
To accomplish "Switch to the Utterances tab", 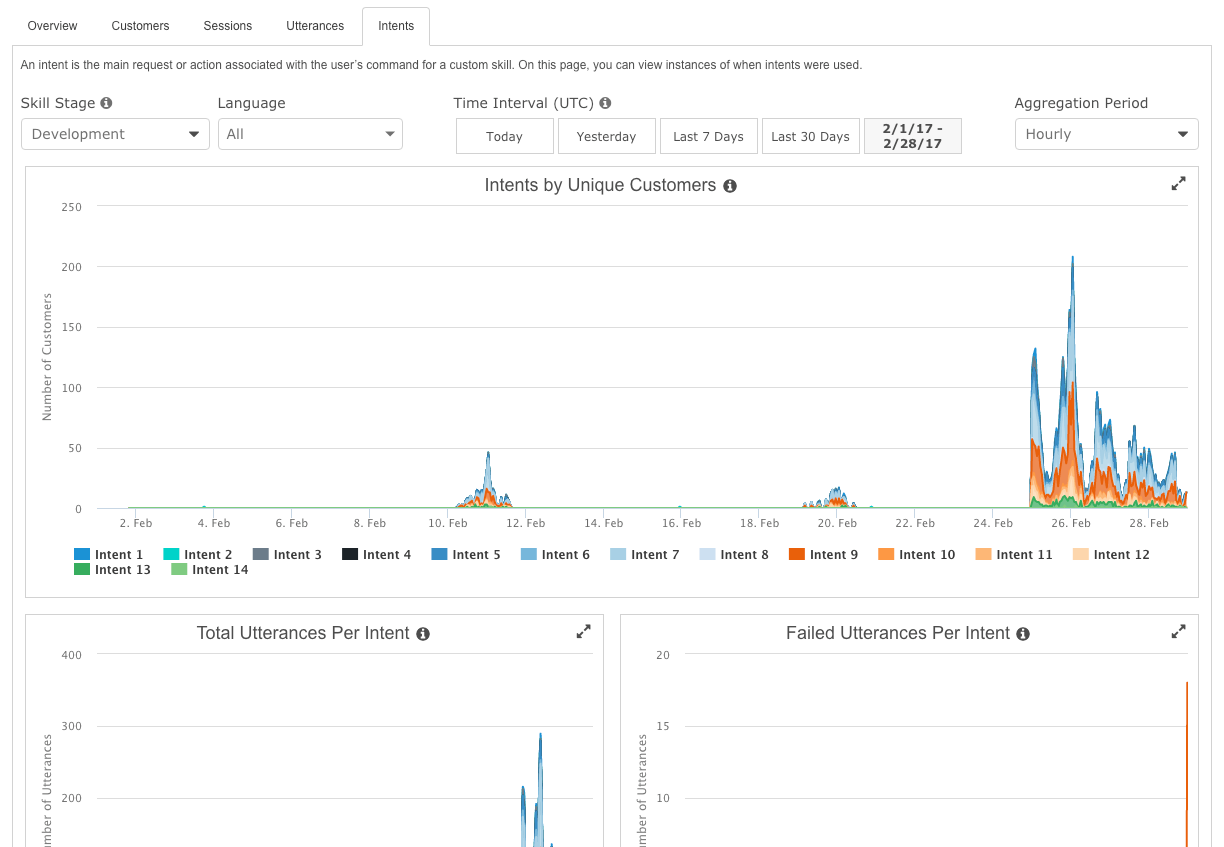I will (x=315, y=26).
